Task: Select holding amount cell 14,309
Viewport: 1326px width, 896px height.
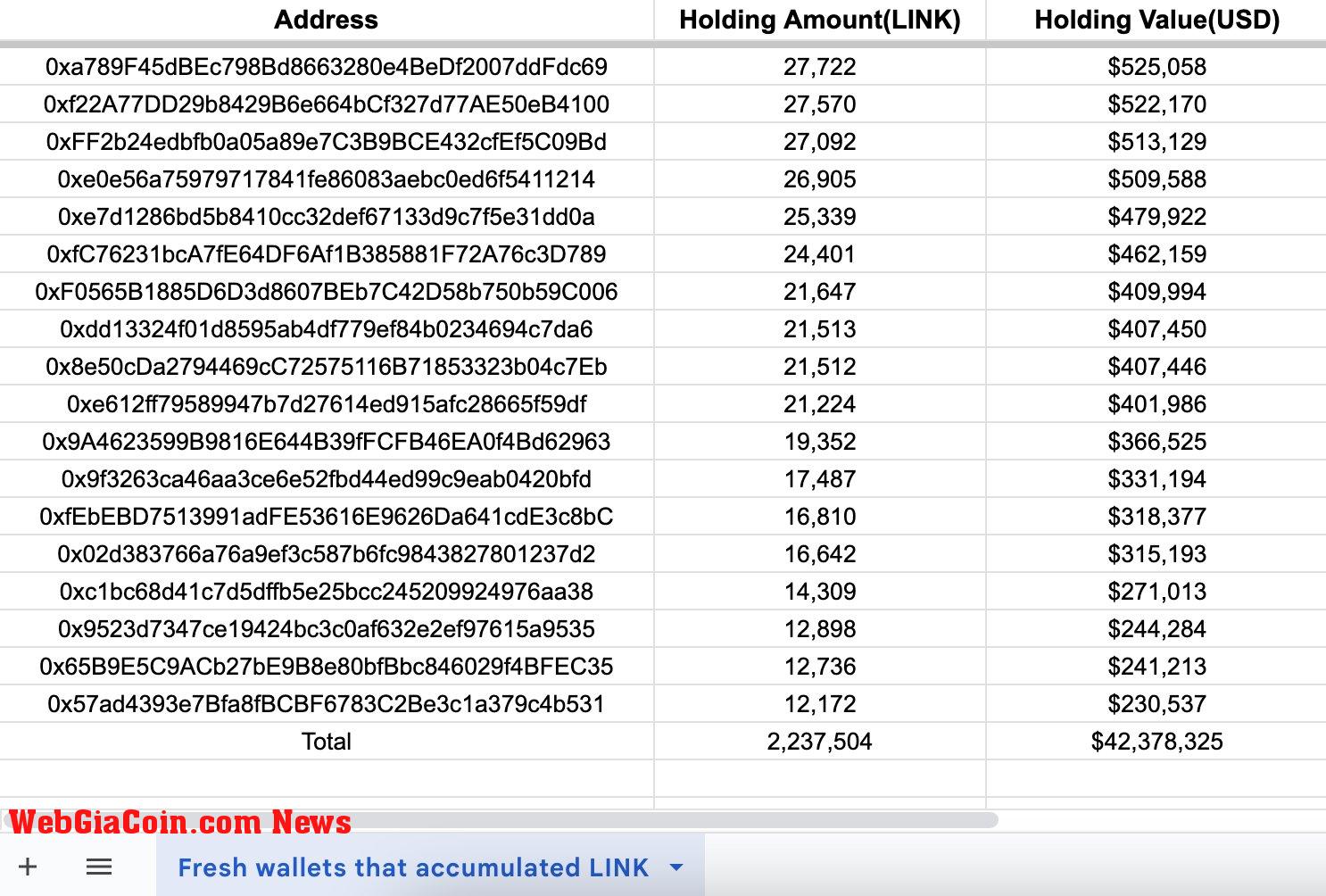Action: 820,592
